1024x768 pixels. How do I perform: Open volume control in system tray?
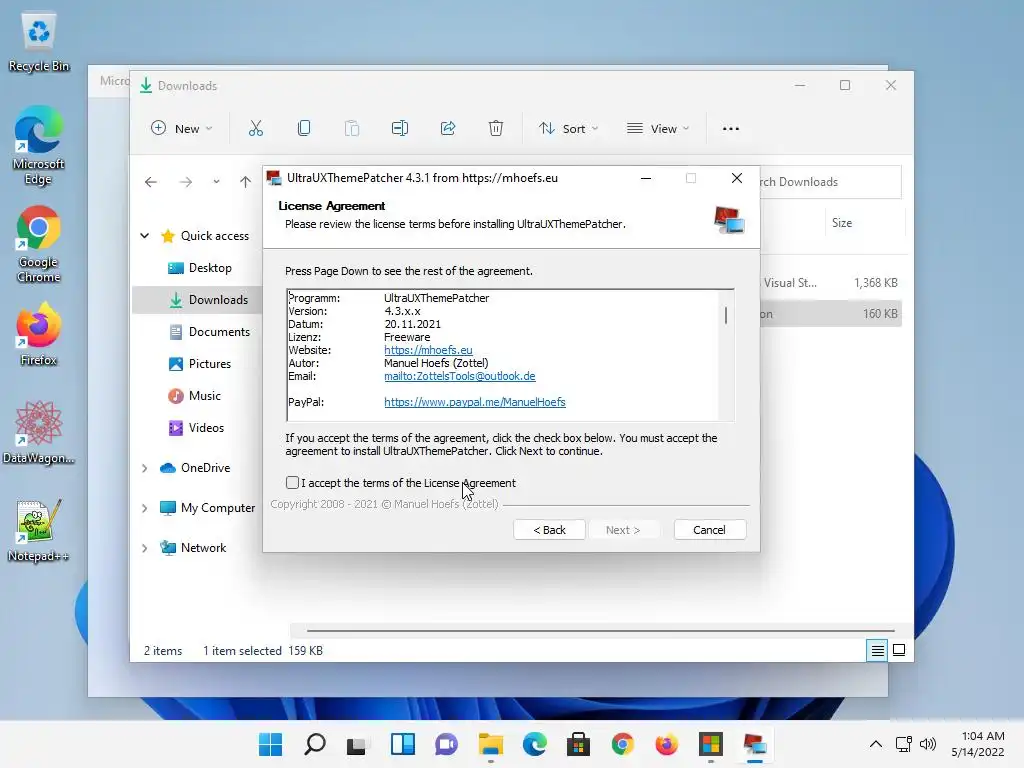point(927,744)
